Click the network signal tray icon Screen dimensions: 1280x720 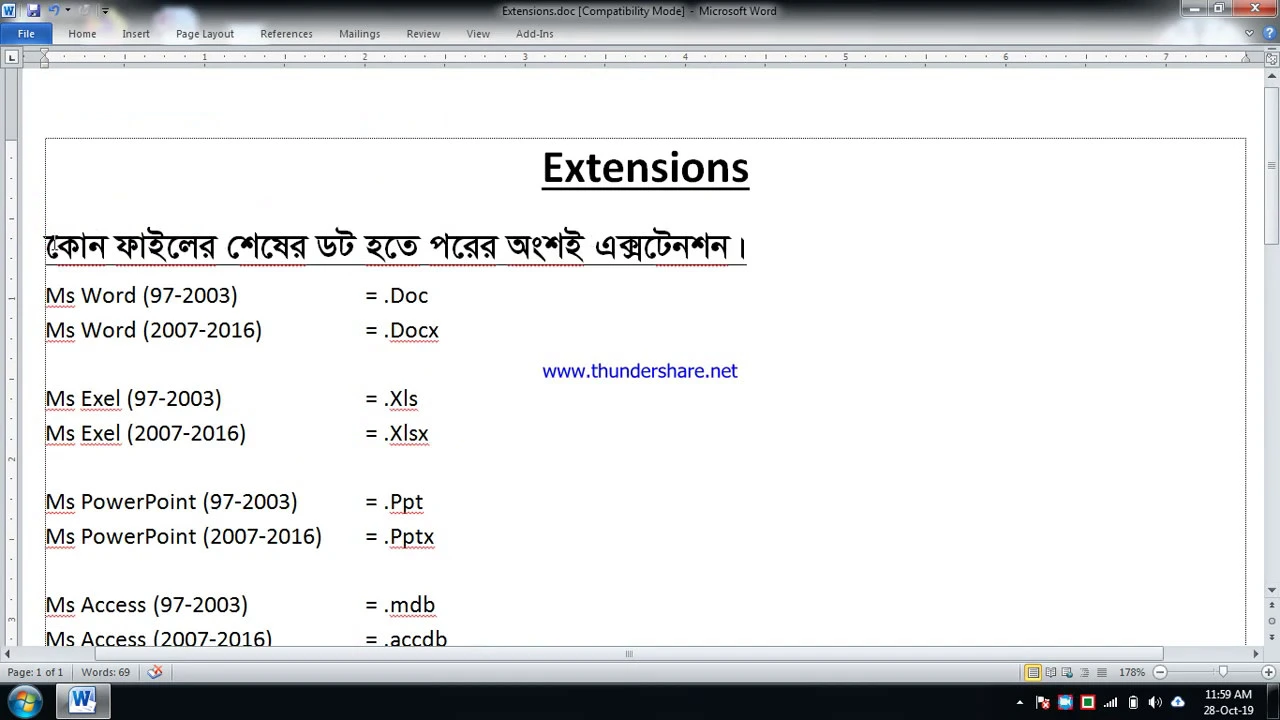[1110, 702]
